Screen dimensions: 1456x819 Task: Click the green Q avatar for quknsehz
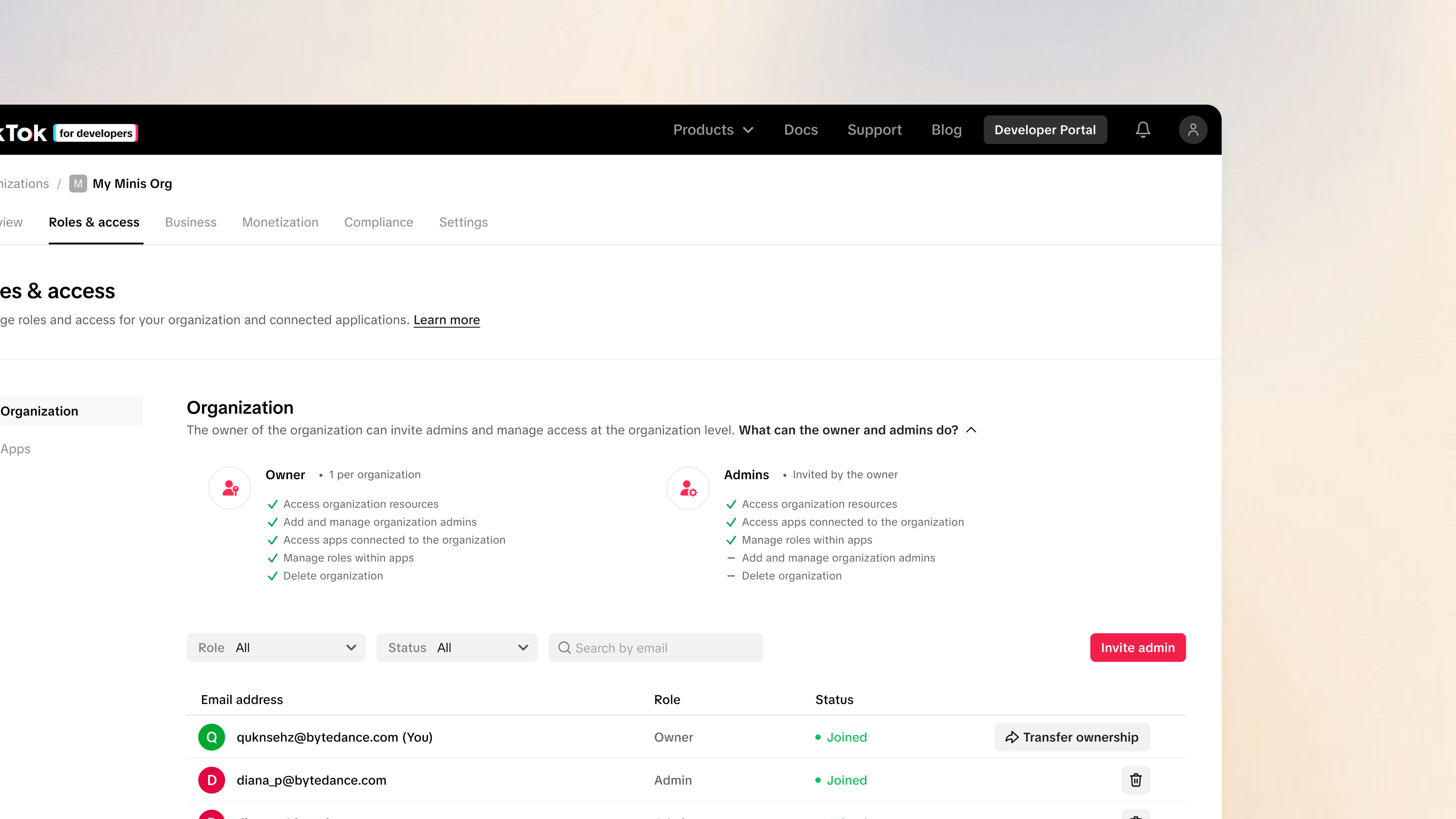coord(211,737)
